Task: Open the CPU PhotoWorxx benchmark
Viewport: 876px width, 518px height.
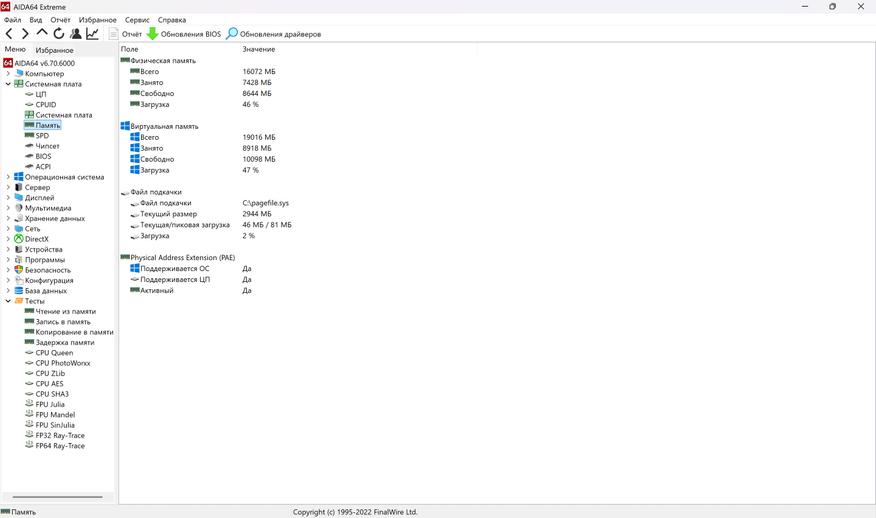Action: 63,363
